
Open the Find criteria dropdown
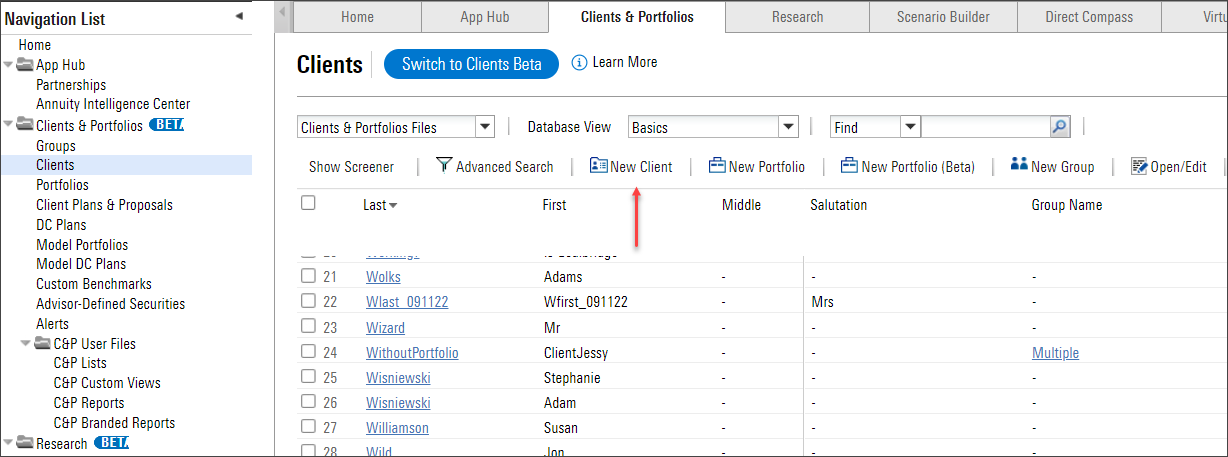[910, 127]
